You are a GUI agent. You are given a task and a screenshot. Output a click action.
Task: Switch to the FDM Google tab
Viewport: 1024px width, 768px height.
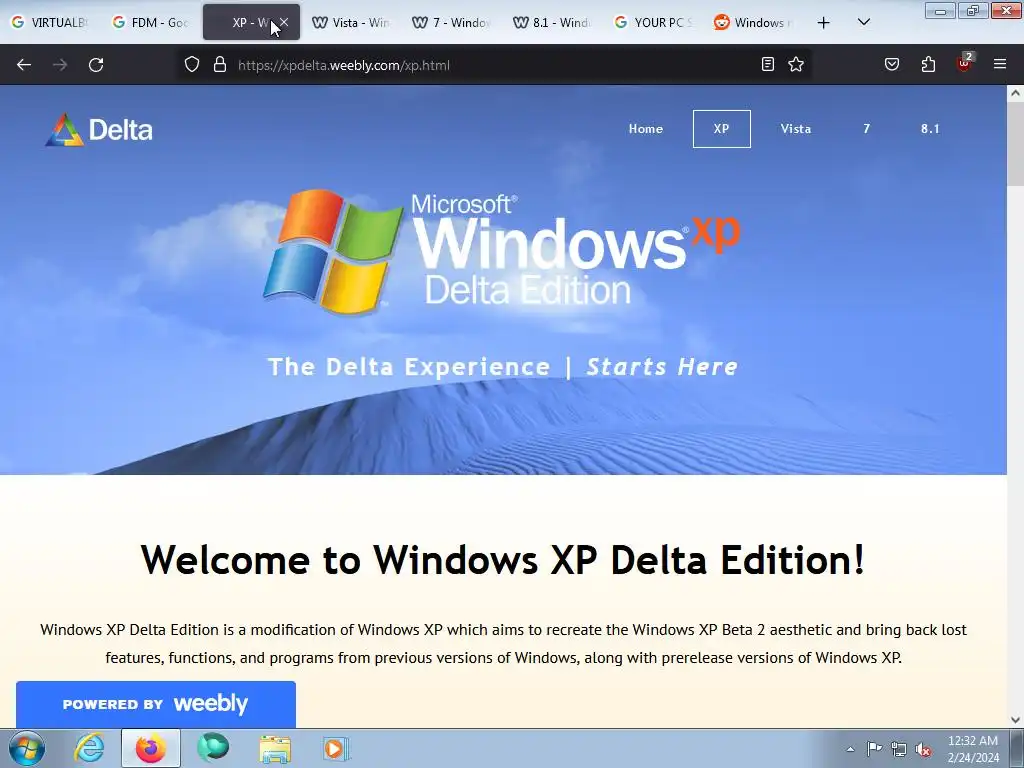[x=151, y=22]
